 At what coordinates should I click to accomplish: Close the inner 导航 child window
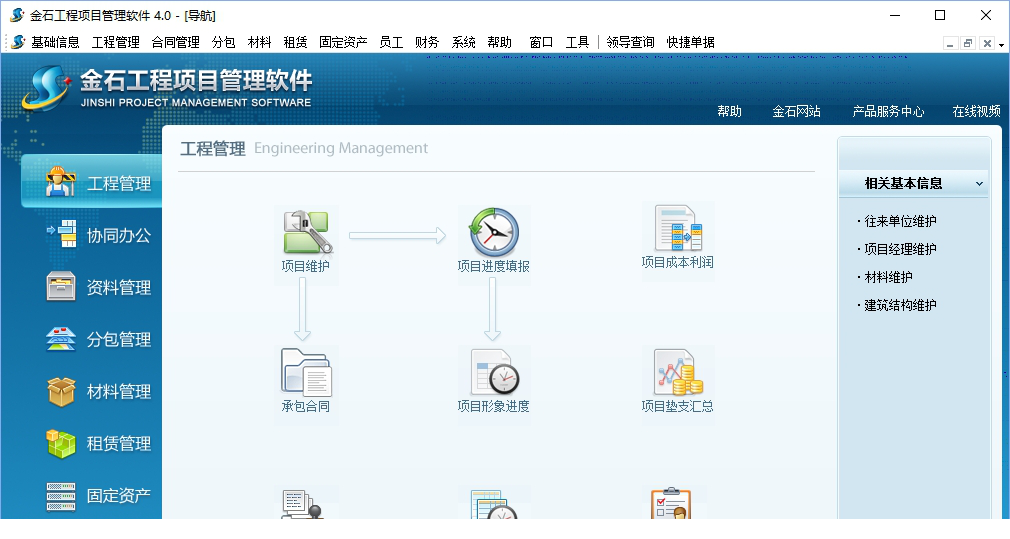(987, 44)
